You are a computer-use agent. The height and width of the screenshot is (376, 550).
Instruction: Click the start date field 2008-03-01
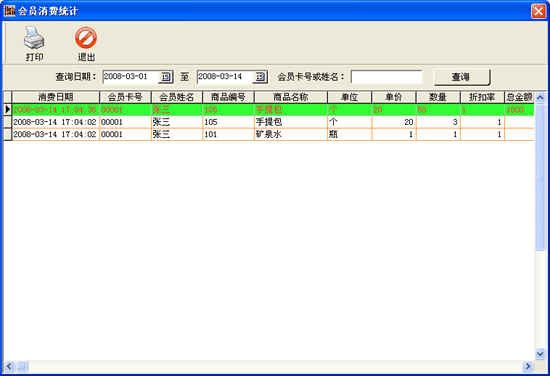pyautogui.click(x=130, y=77)
